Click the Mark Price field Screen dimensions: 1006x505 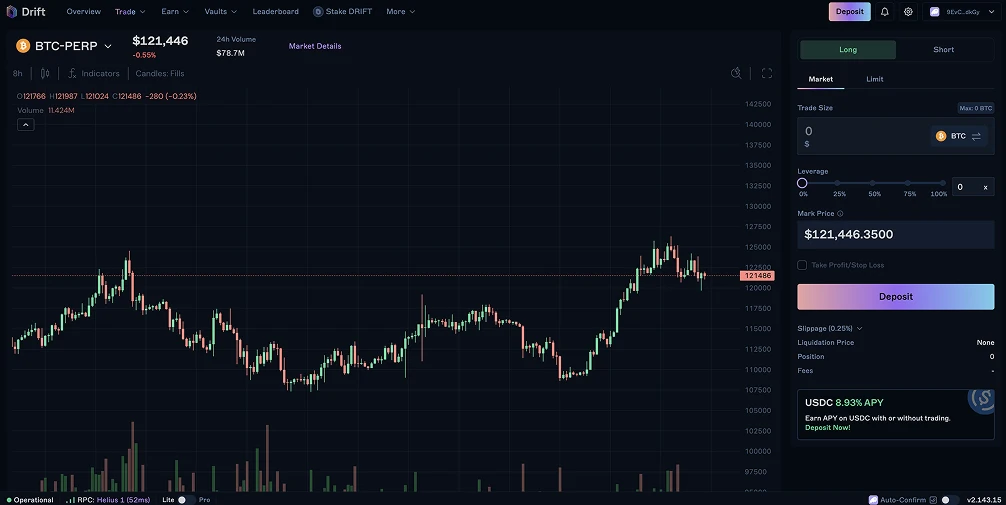point(896,234)
